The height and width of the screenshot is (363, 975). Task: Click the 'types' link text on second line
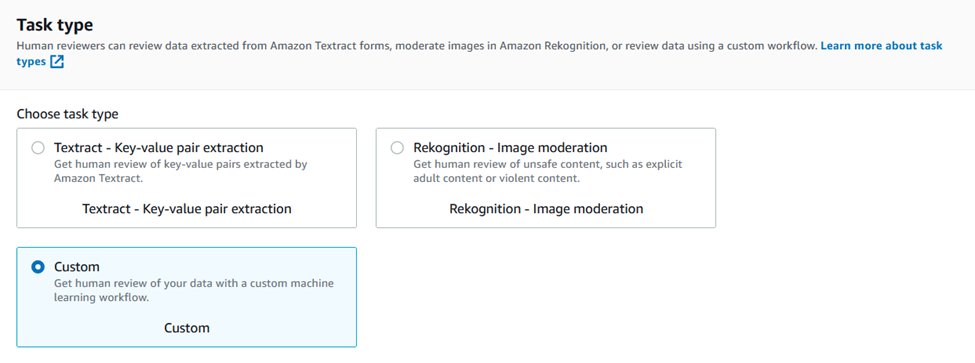(31, 62)
